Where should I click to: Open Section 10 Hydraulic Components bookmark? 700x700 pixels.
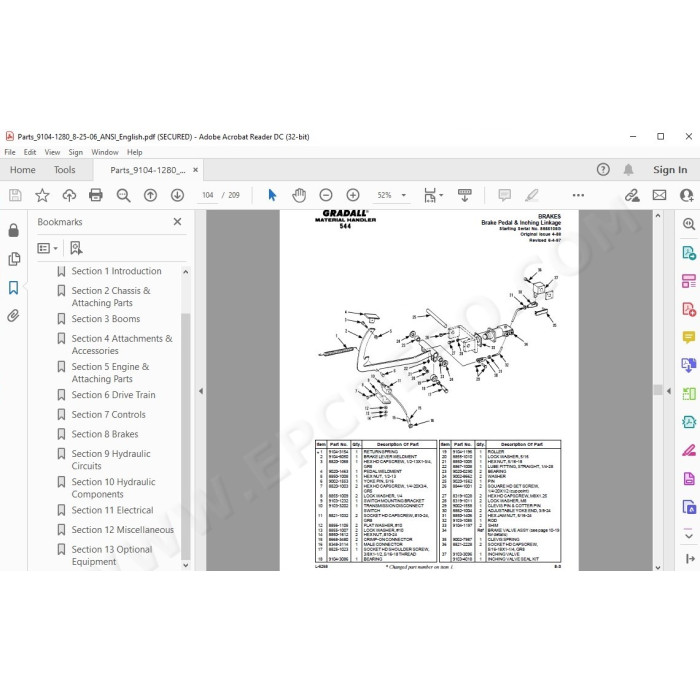point(113,488)
